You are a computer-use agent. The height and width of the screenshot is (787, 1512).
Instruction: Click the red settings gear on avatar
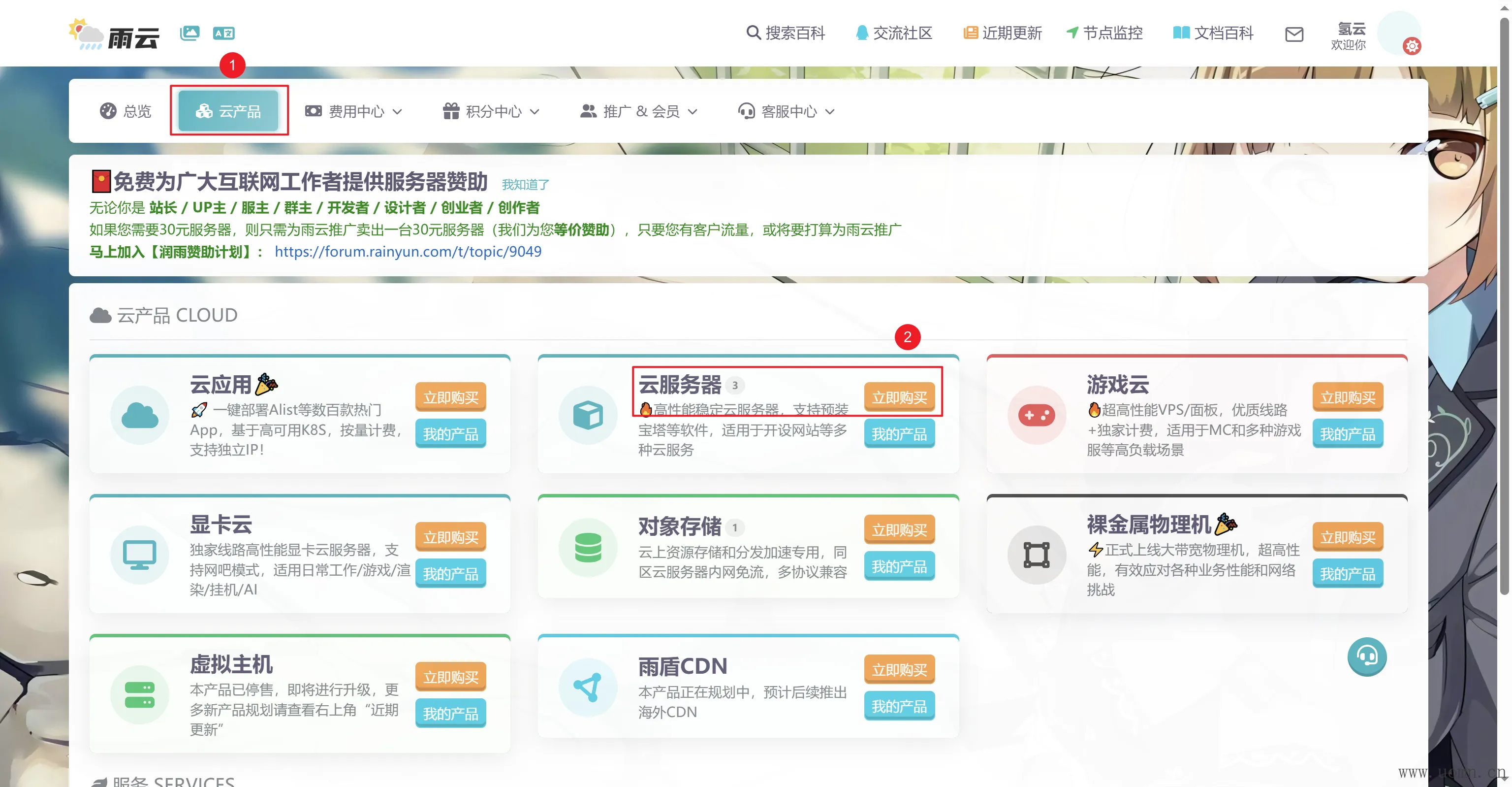(1412, 46)
